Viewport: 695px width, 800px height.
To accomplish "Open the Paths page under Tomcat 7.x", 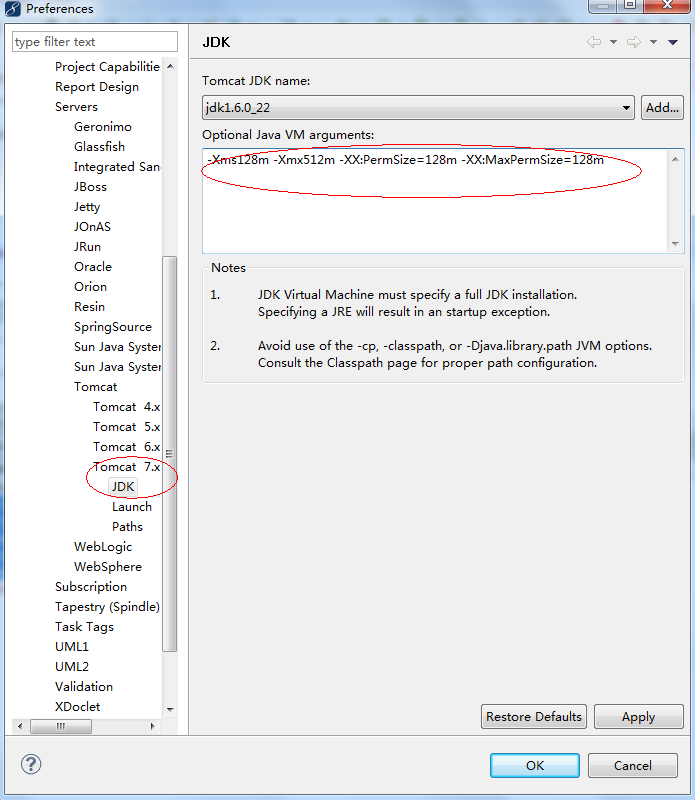I will click(128, 527).
